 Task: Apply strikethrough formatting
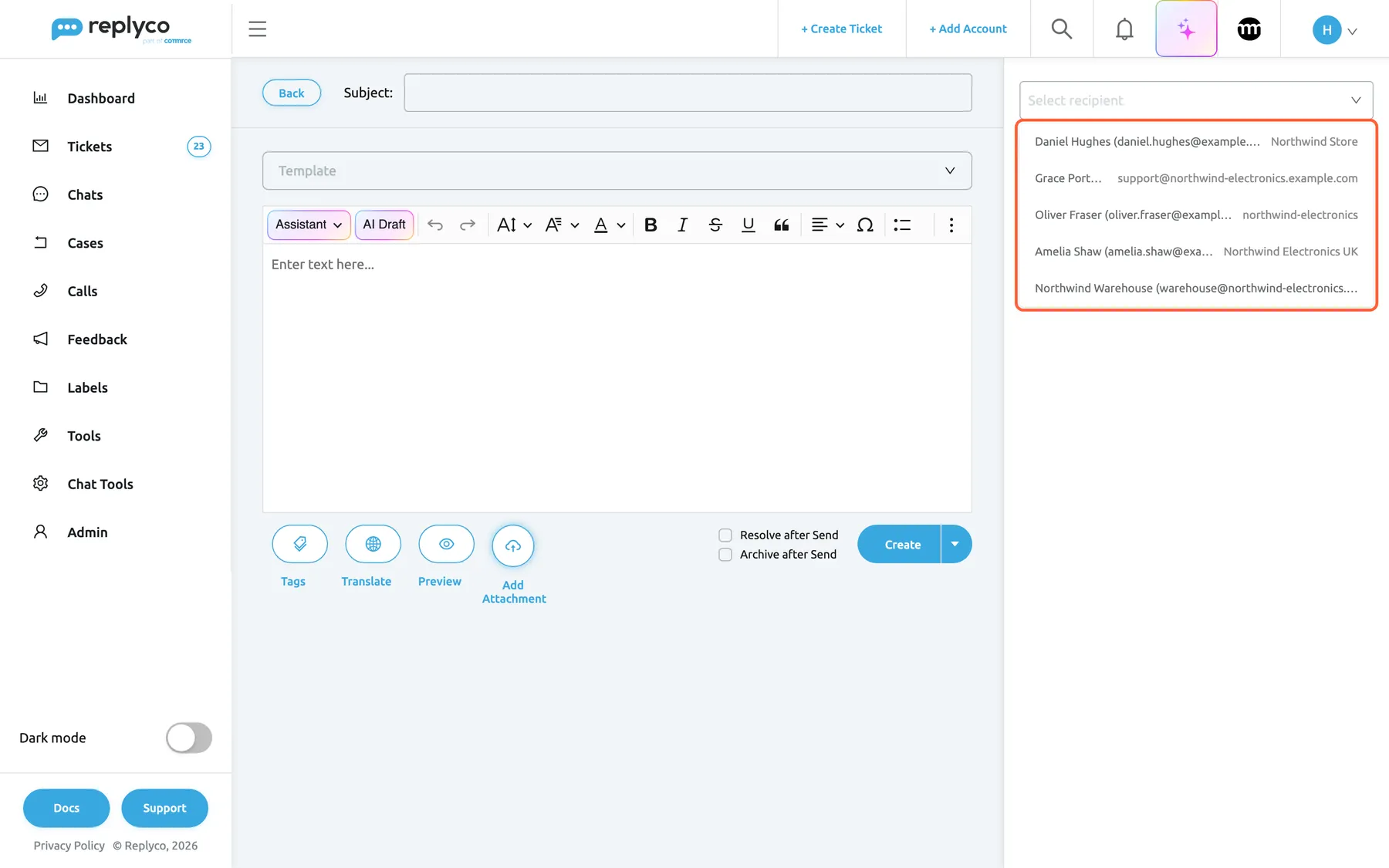tap(715, 225)
